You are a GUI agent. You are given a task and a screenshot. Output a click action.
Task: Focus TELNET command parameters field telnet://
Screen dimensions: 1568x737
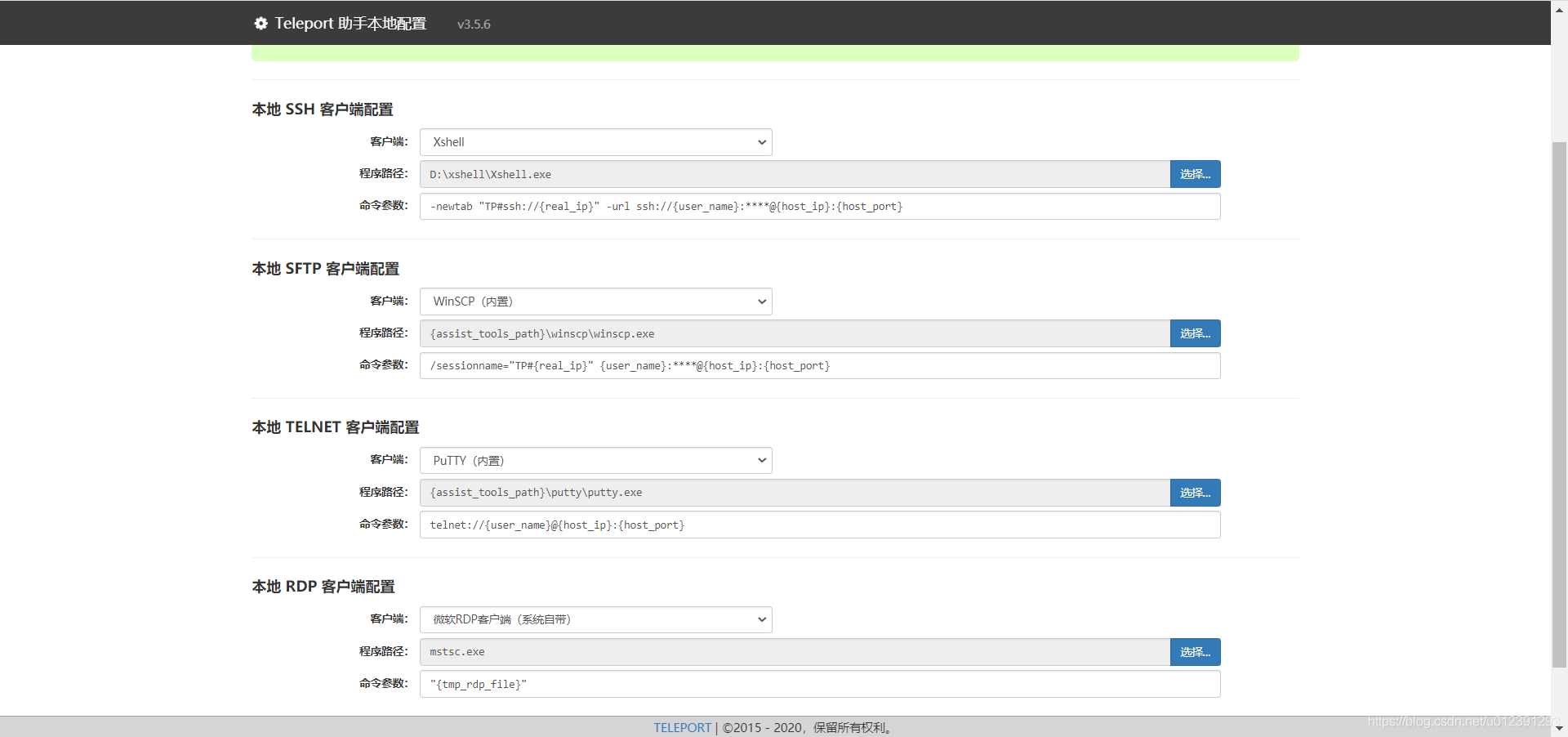820,525
